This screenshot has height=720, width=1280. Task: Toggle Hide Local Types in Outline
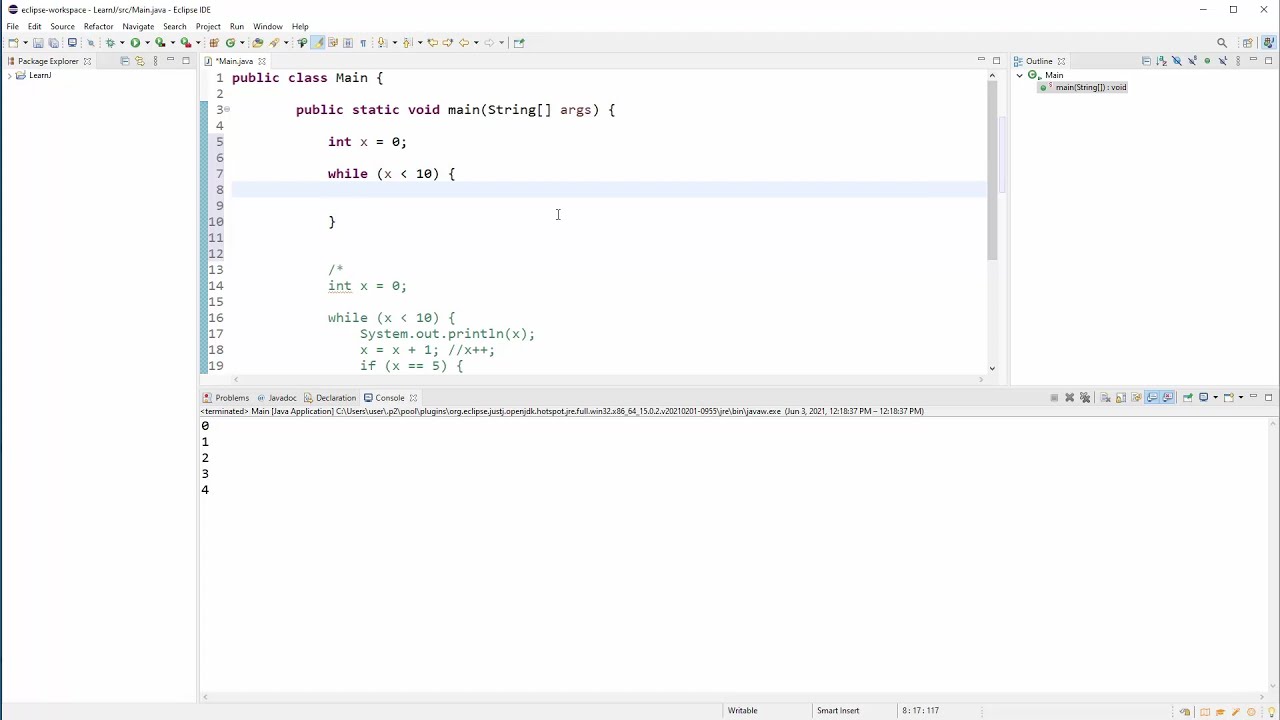pos(1223,61)
